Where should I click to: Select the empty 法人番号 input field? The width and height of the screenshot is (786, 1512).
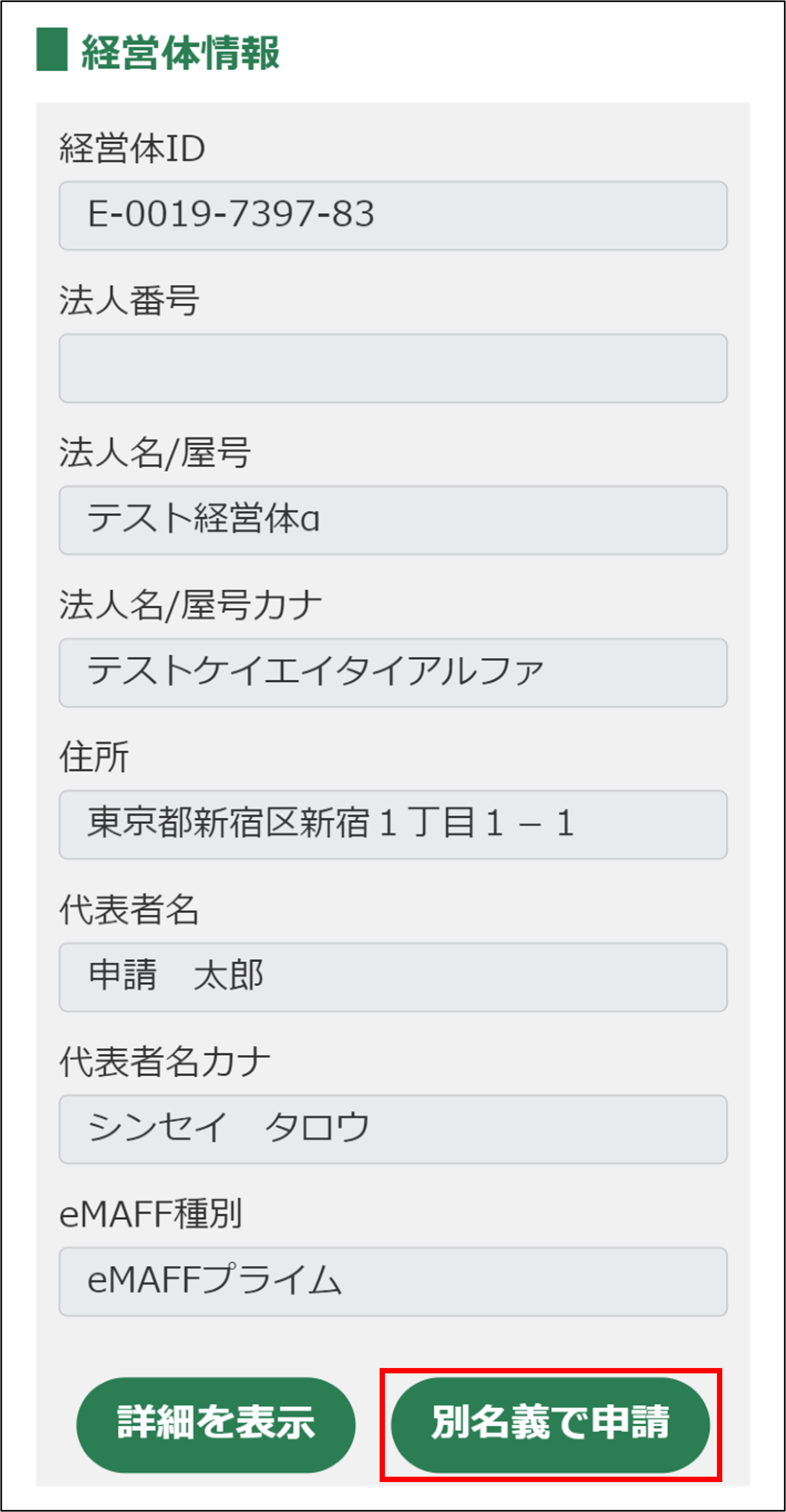point(392,368)
